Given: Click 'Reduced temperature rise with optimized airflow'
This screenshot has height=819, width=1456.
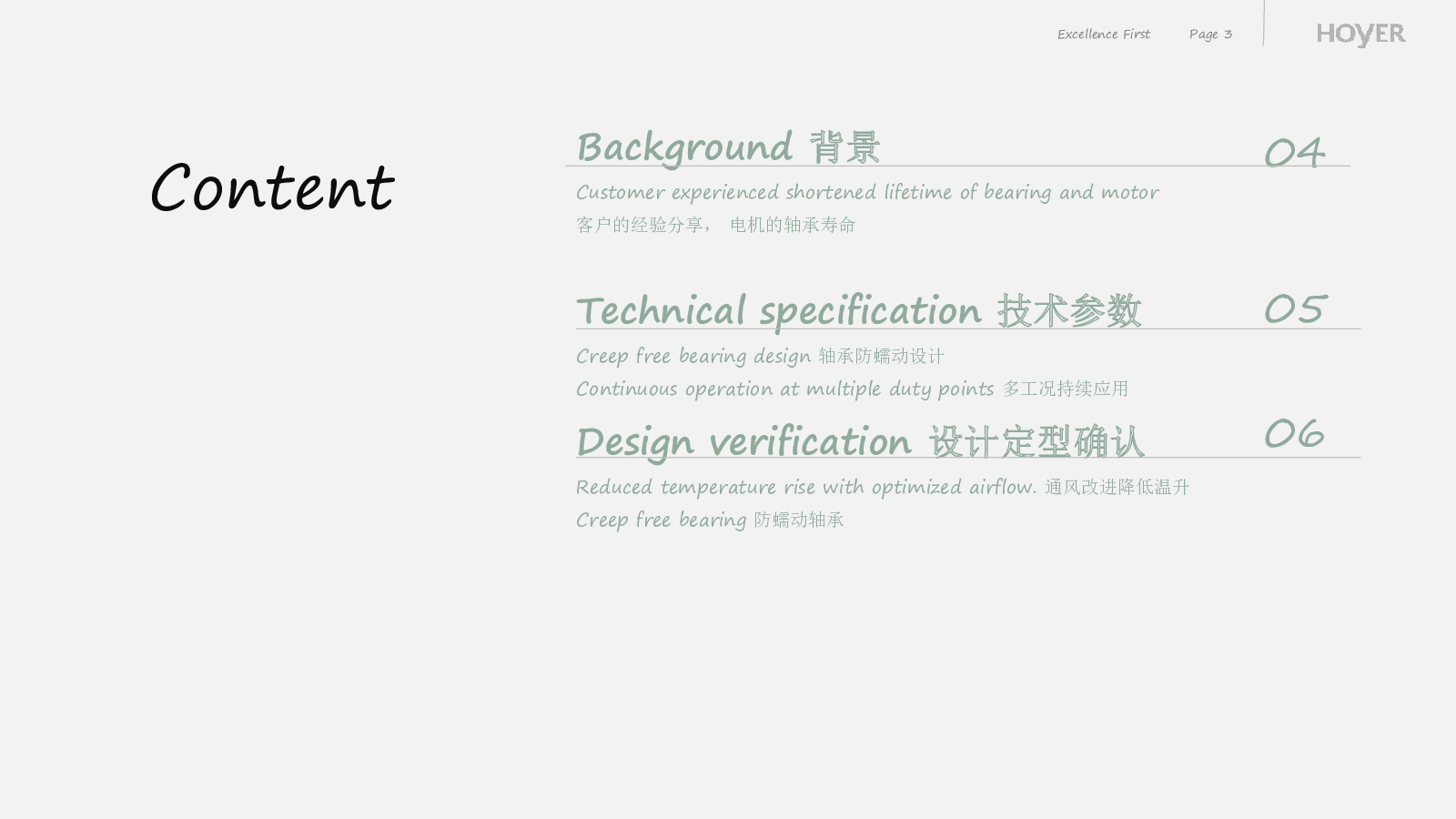Looking at the screenshot, I should tap(806, 487).
